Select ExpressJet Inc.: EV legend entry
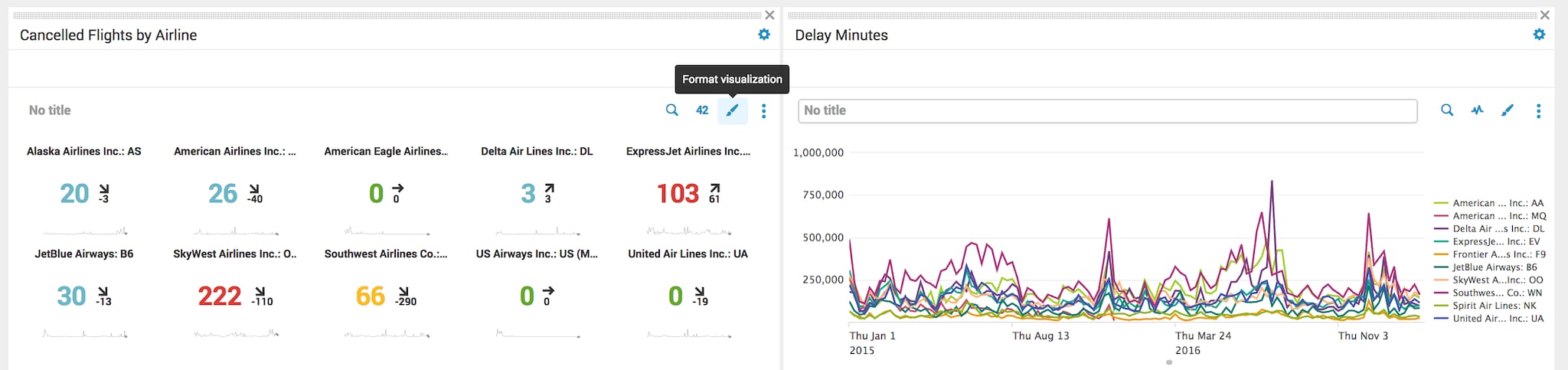The width and height of the screenshot is (1568, 370). [1487, 241]
